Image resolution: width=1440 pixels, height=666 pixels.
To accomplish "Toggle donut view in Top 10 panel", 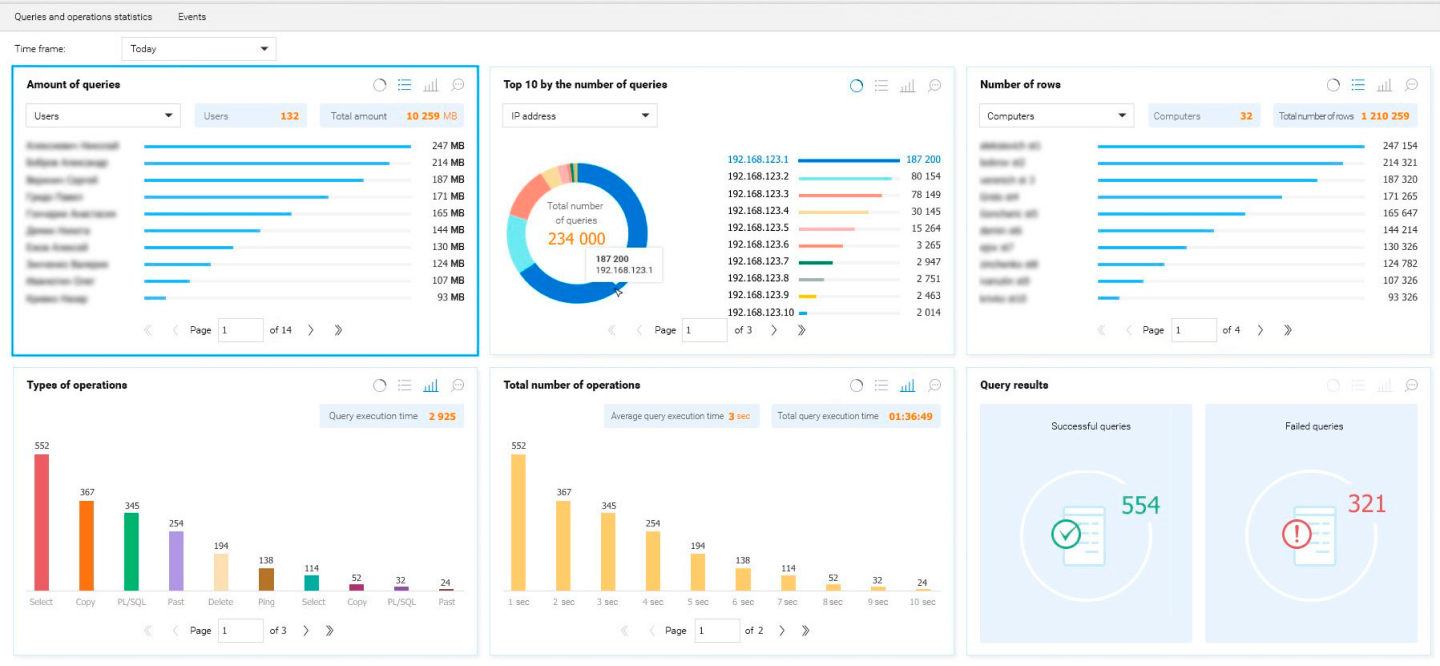I will [856, 86].
